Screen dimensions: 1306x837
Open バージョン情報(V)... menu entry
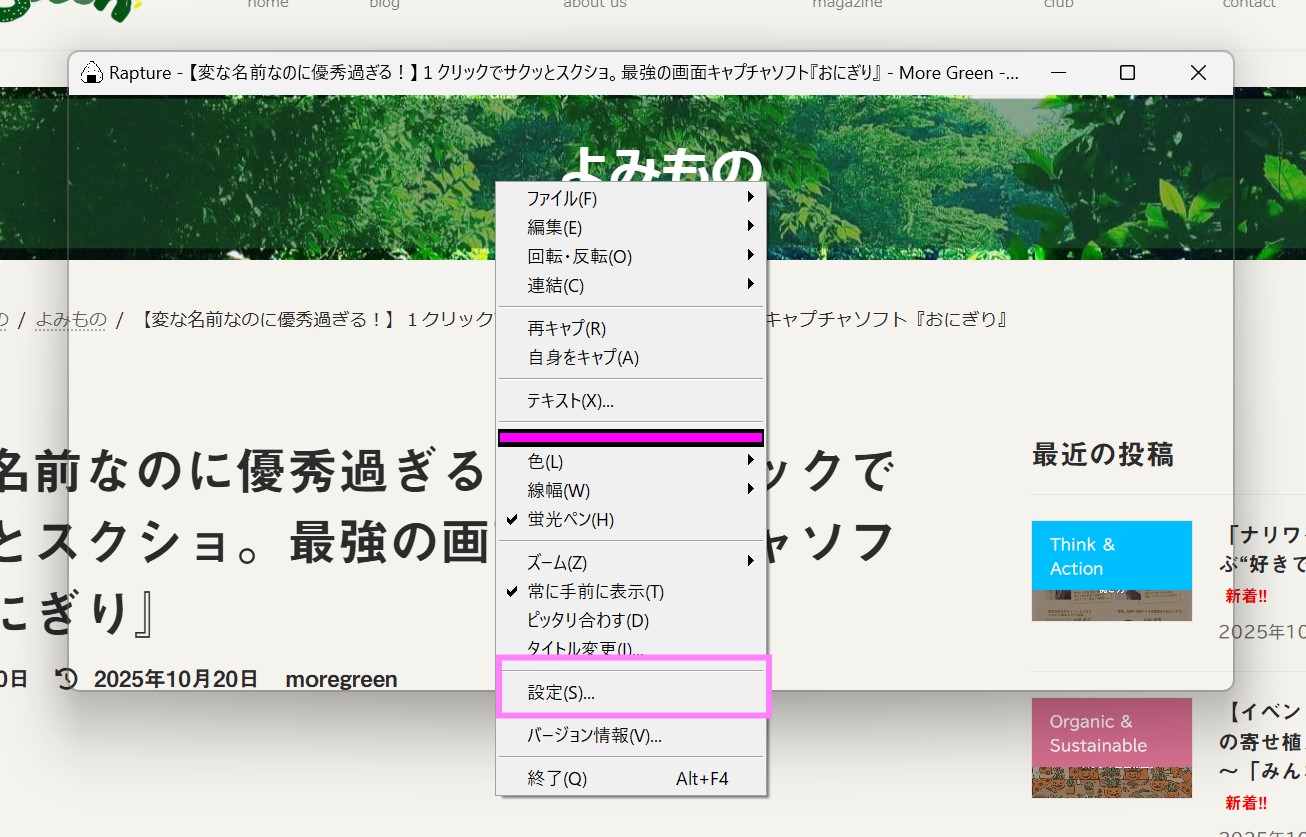tap(594, 735)
